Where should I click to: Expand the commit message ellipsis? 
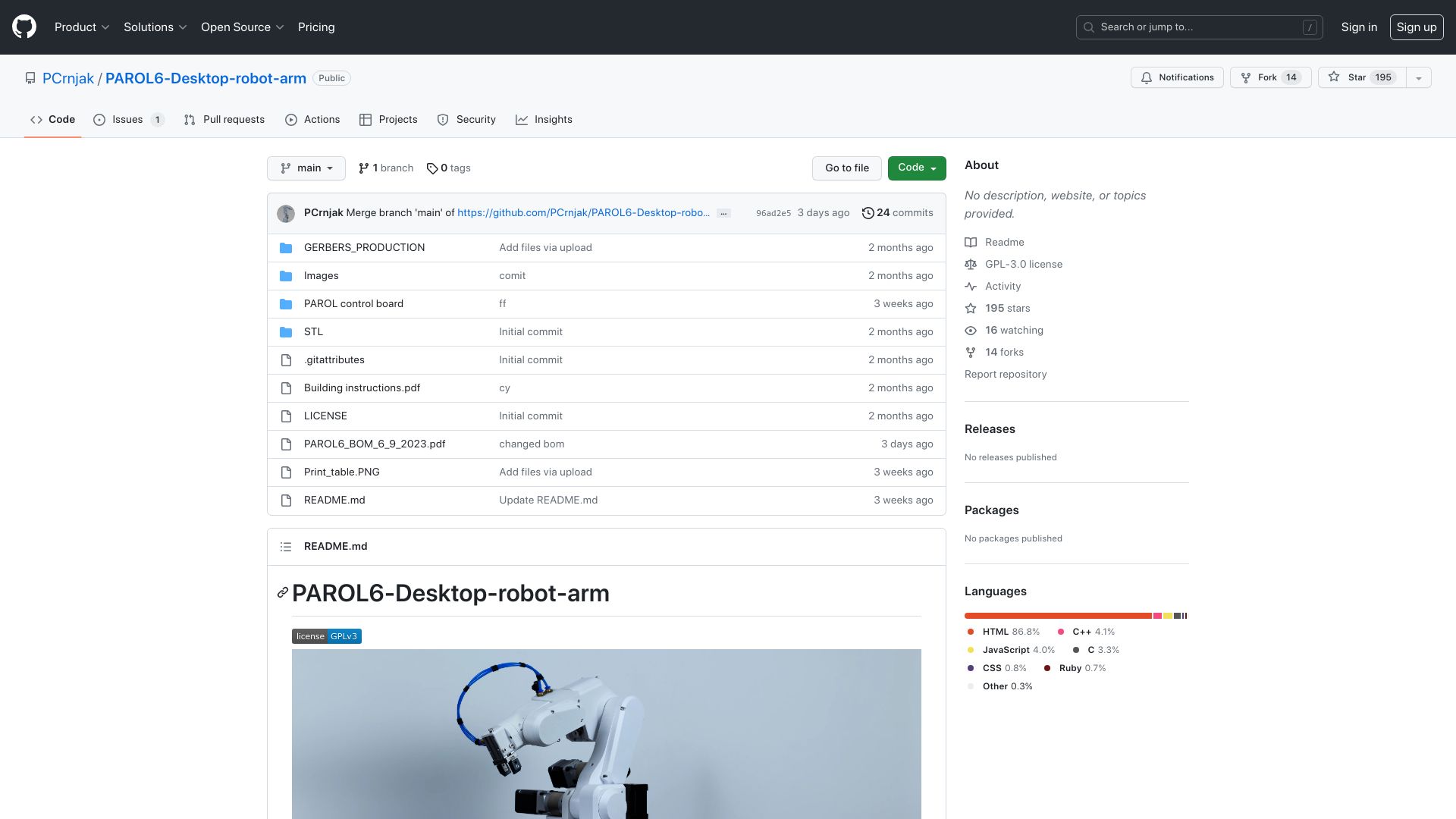pyautogui.click(x=723, y=213)
